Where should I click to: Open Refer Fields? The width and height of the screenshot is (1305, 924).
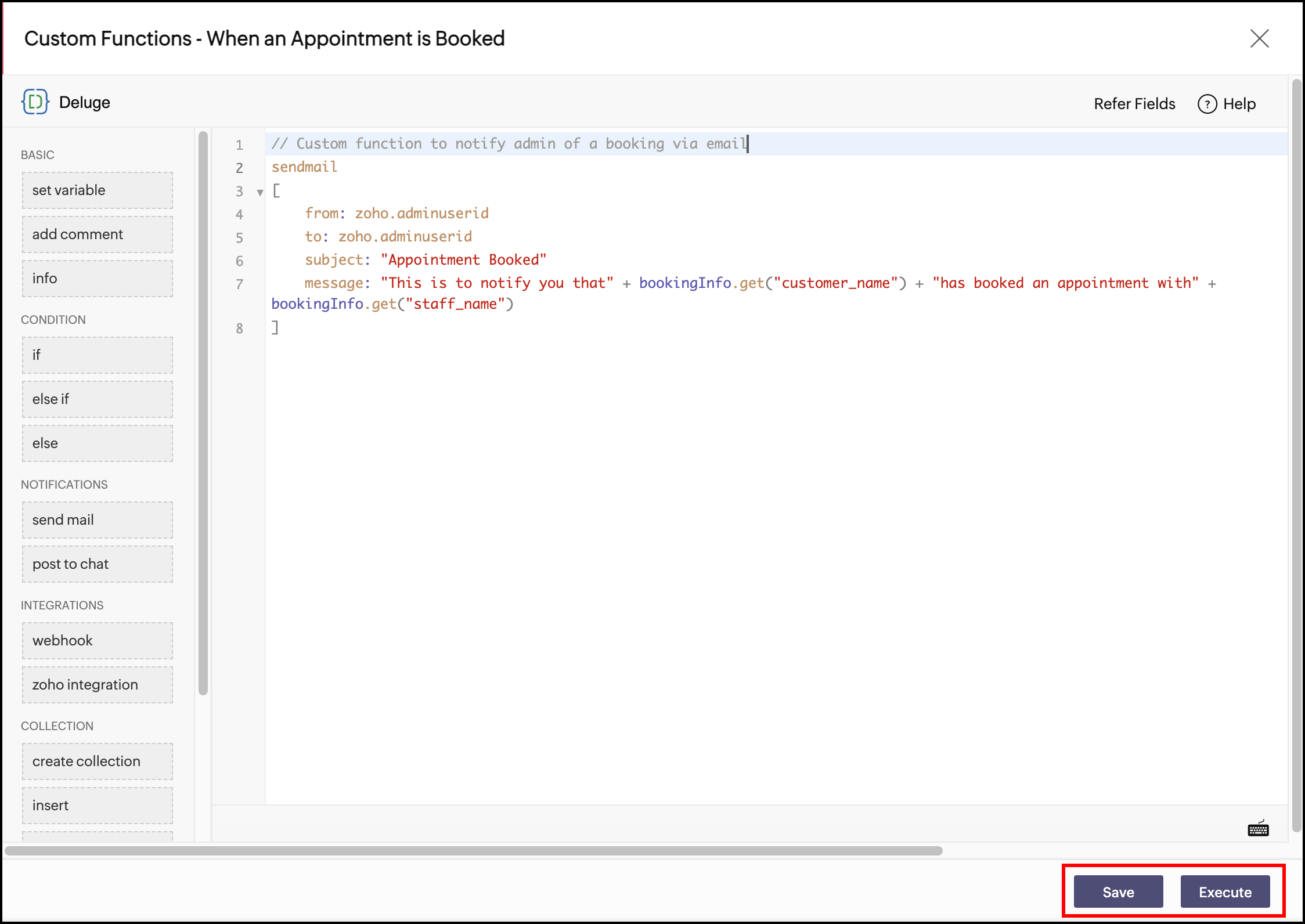pos(1134,104)
